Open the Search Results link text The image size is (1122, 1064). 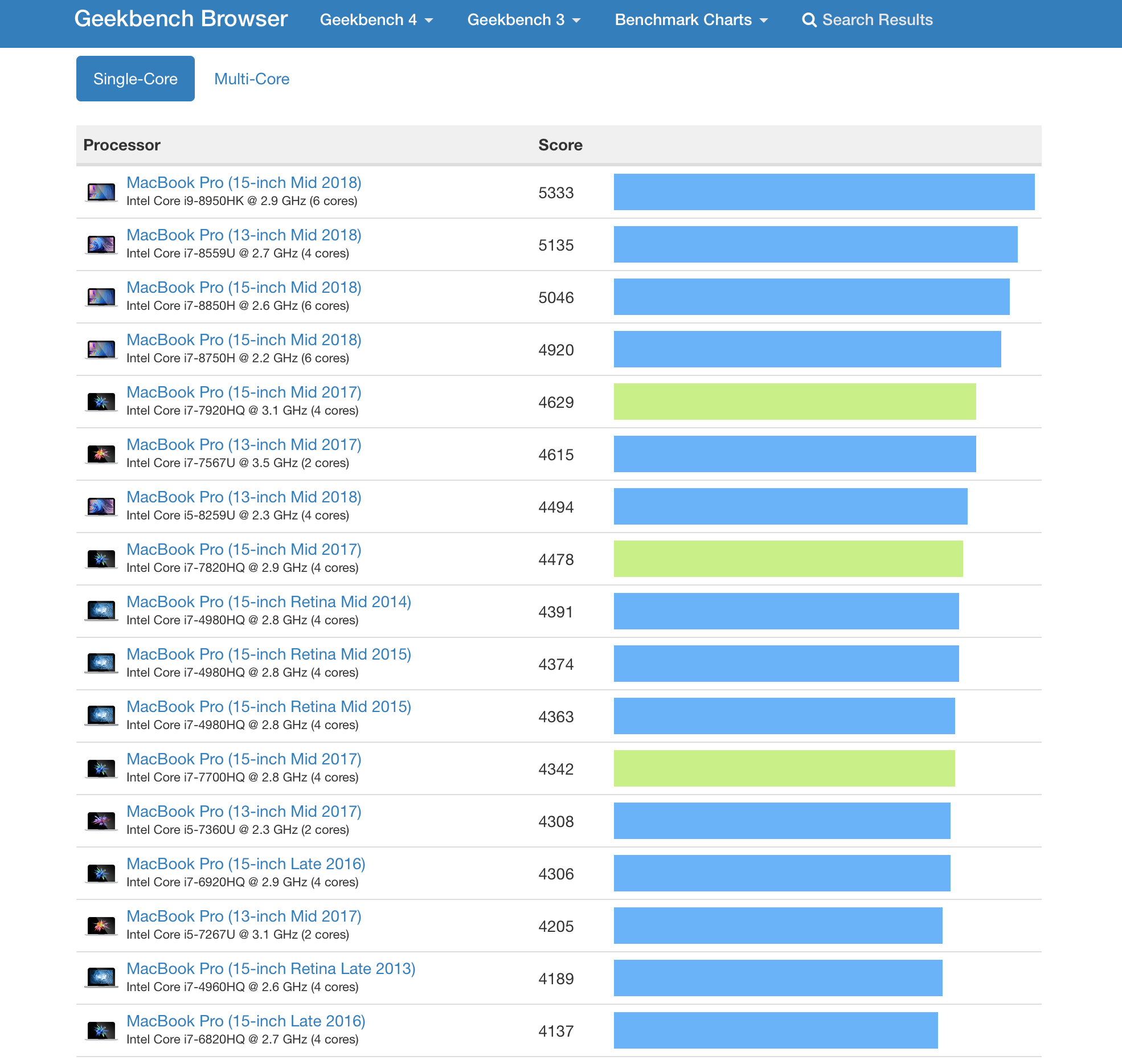877,20
